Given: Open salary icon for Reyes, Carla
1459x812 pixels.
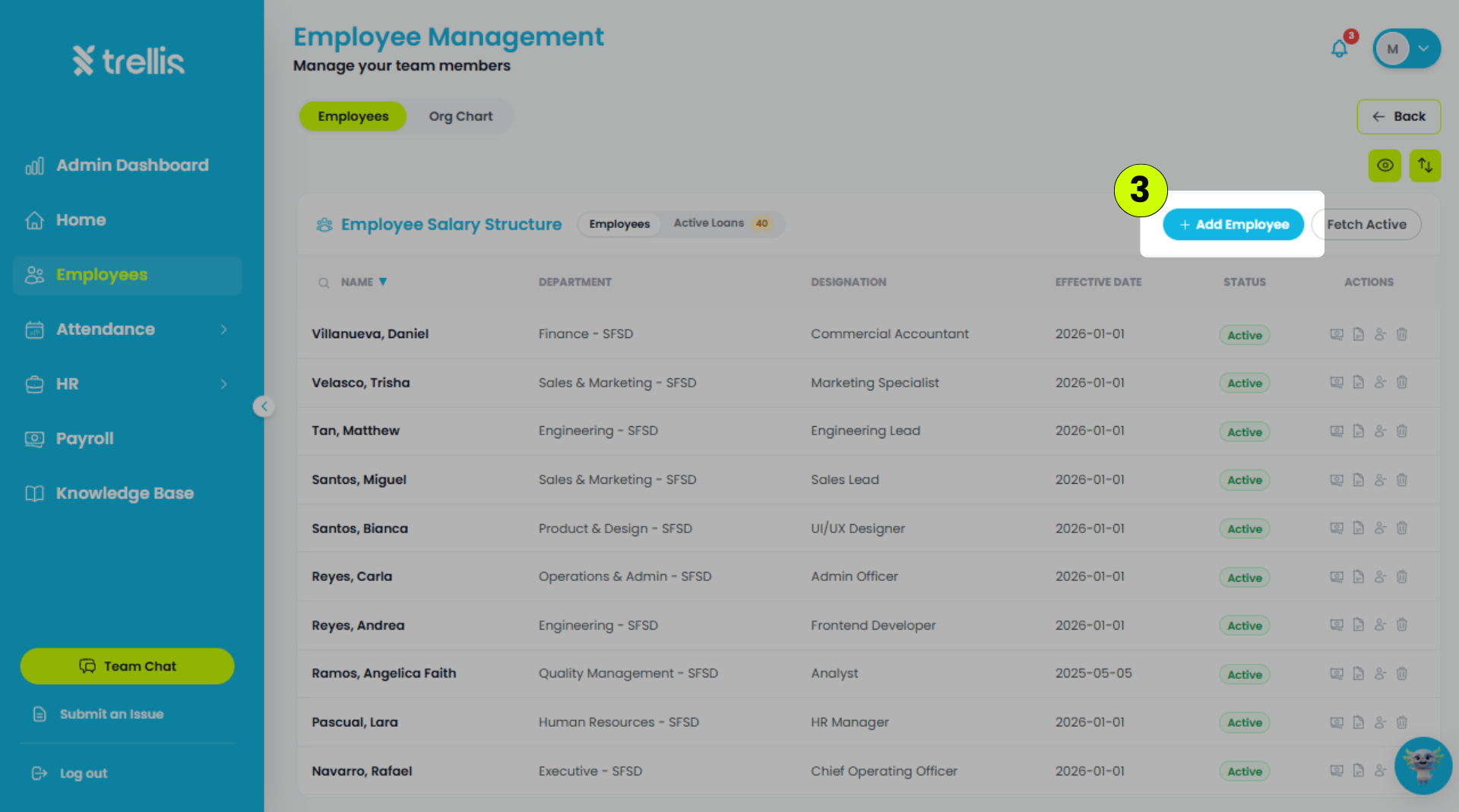Looking at the screenshot, I should coord(1337,577).
